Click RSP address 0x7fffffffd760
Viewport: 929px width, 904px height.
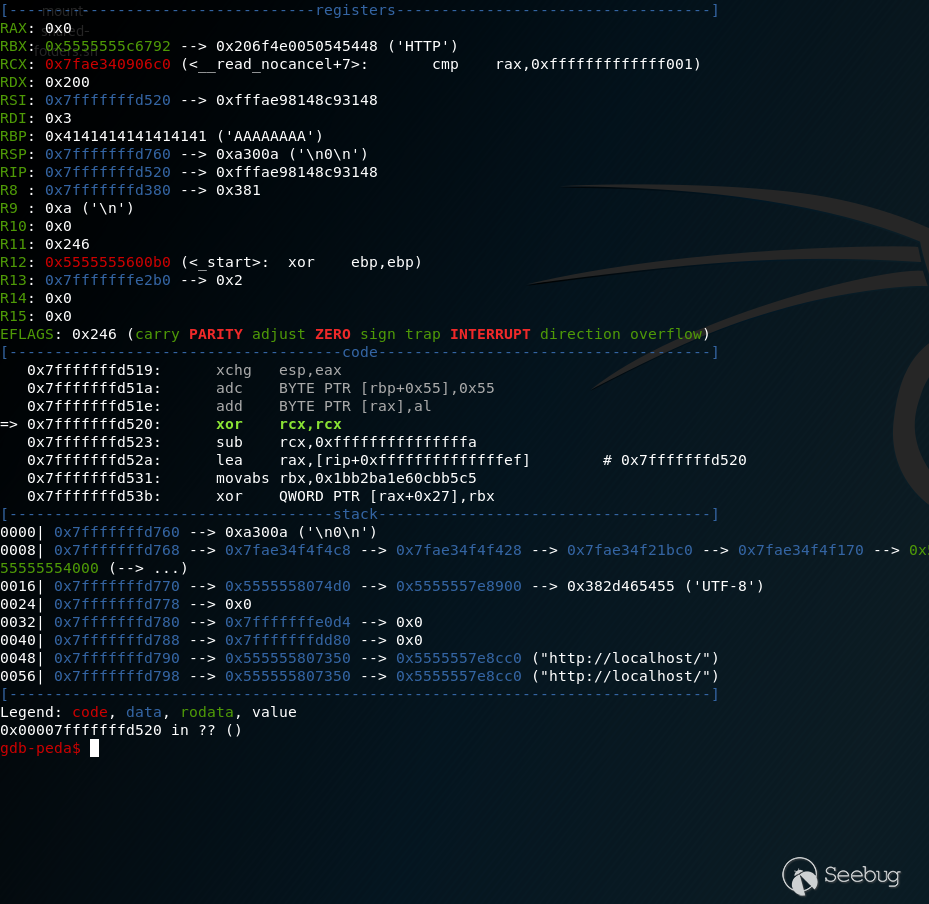point(108,154)
